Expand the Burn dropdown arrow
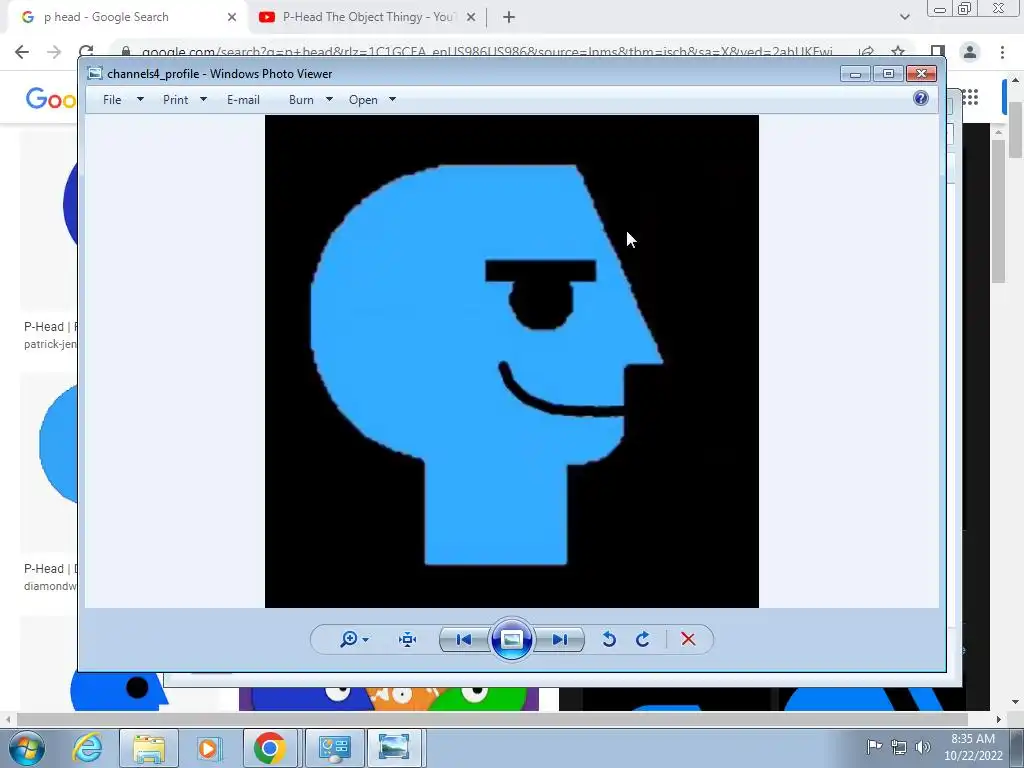This screenshot has height=768, width=1024. (329, 100)
